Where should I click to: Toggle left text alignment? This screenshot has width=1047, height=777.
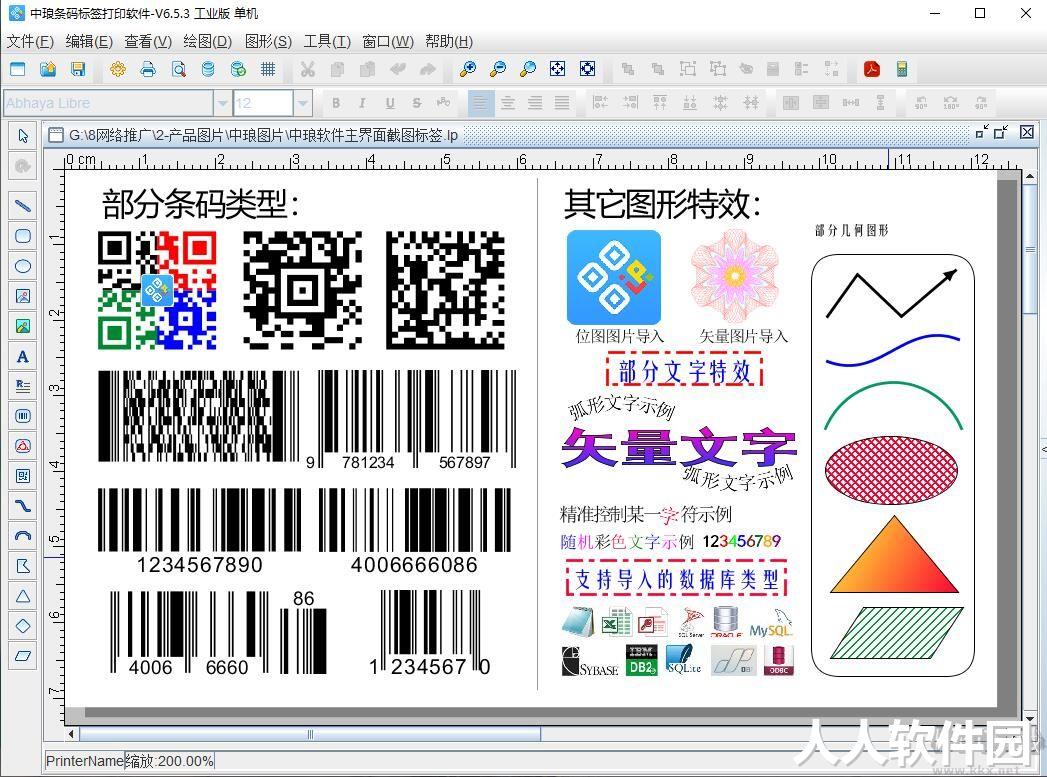tap(480, 103)
